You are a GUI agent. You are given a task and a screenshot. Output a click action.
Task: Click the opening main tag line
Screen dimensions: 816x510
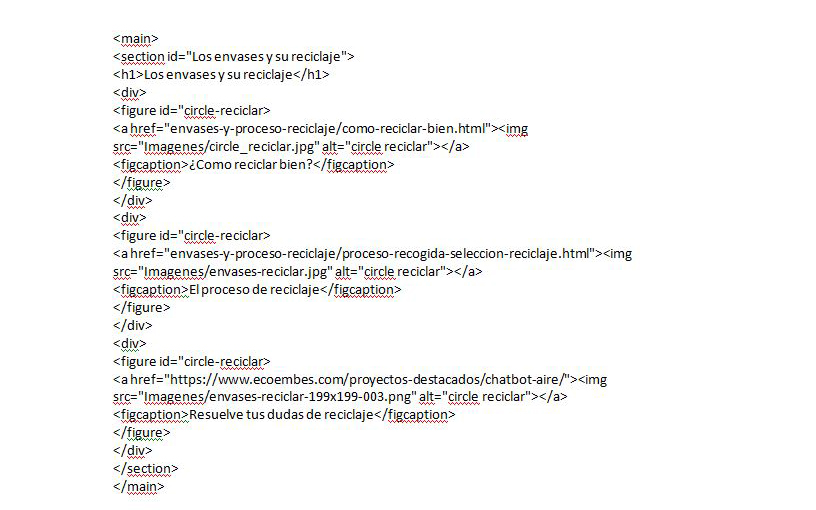135,39
